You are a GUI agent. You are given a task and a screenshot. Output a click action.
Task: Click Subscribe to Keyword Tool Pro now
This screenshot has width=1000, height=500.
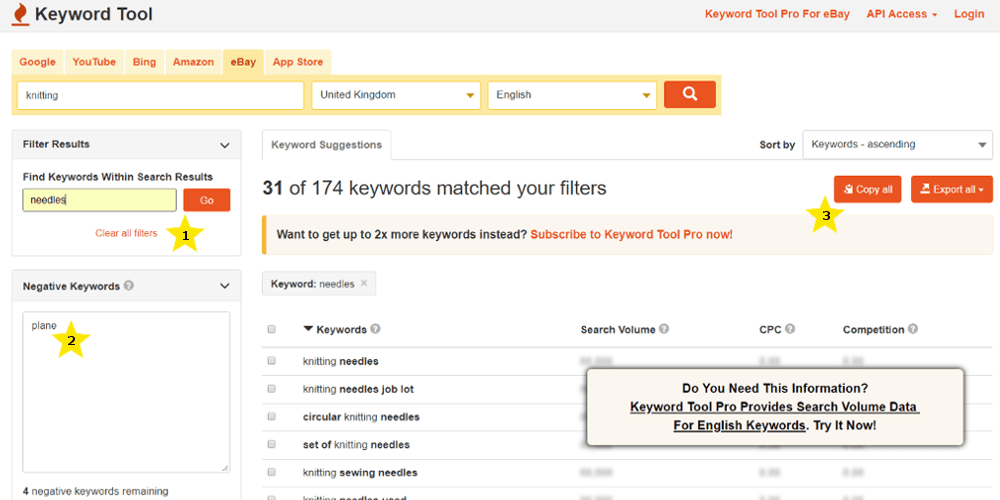pos(631,234)
